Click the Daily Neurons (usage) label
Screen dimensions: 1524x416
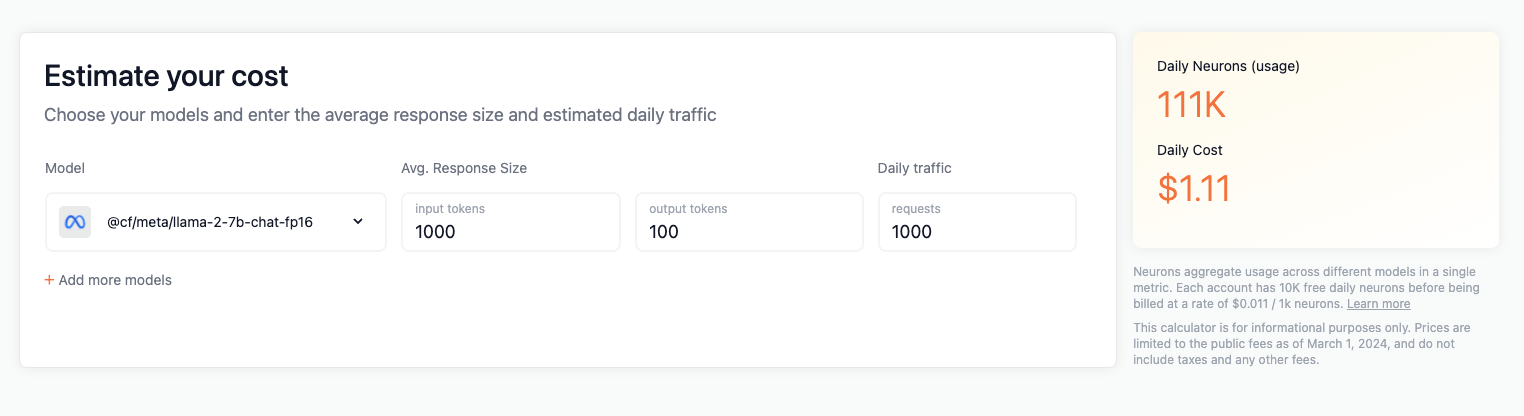(x=1228, y=66)
